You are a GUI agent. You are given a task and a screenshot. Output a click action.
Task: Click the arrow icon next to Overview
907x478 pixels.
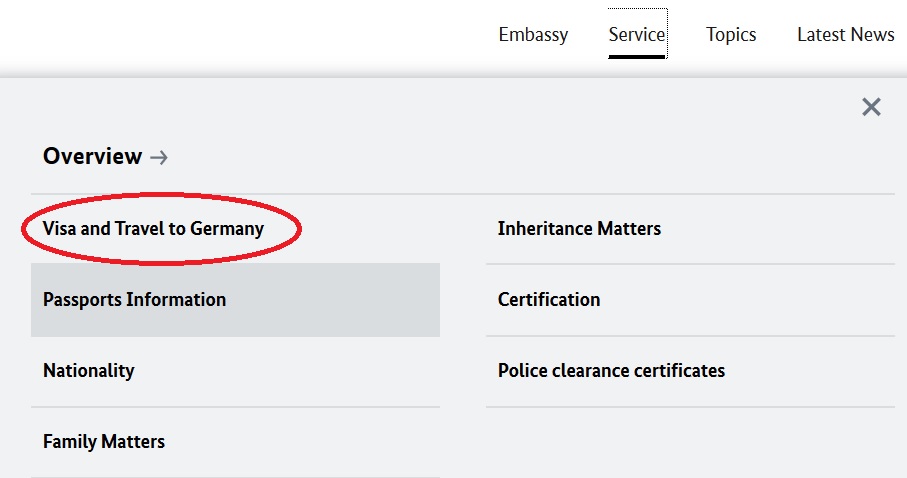pos(159,157)
